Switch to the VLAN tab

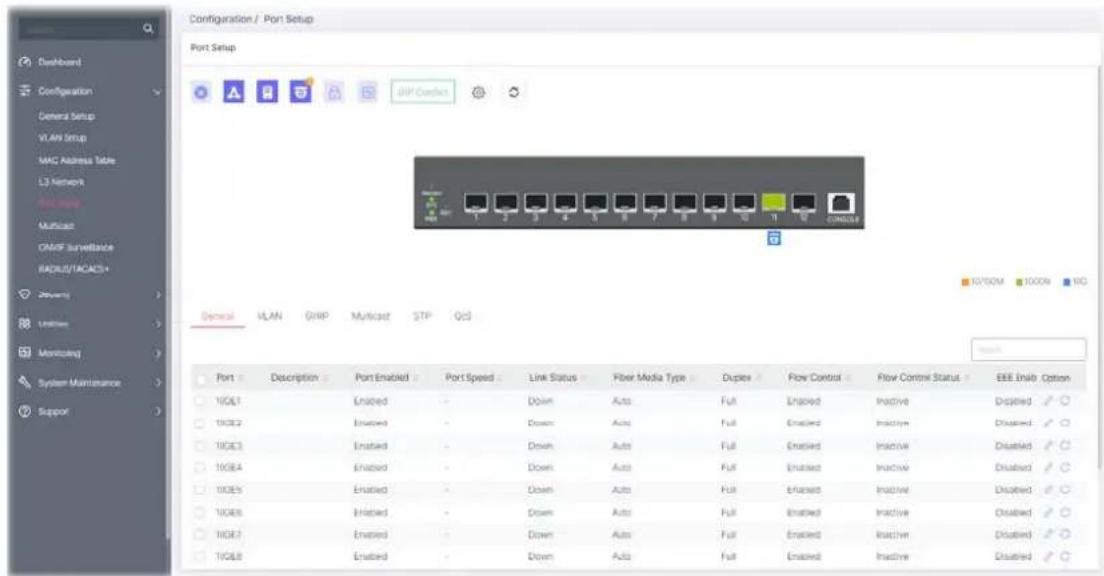pyautogui.click(x=270, y=316)
